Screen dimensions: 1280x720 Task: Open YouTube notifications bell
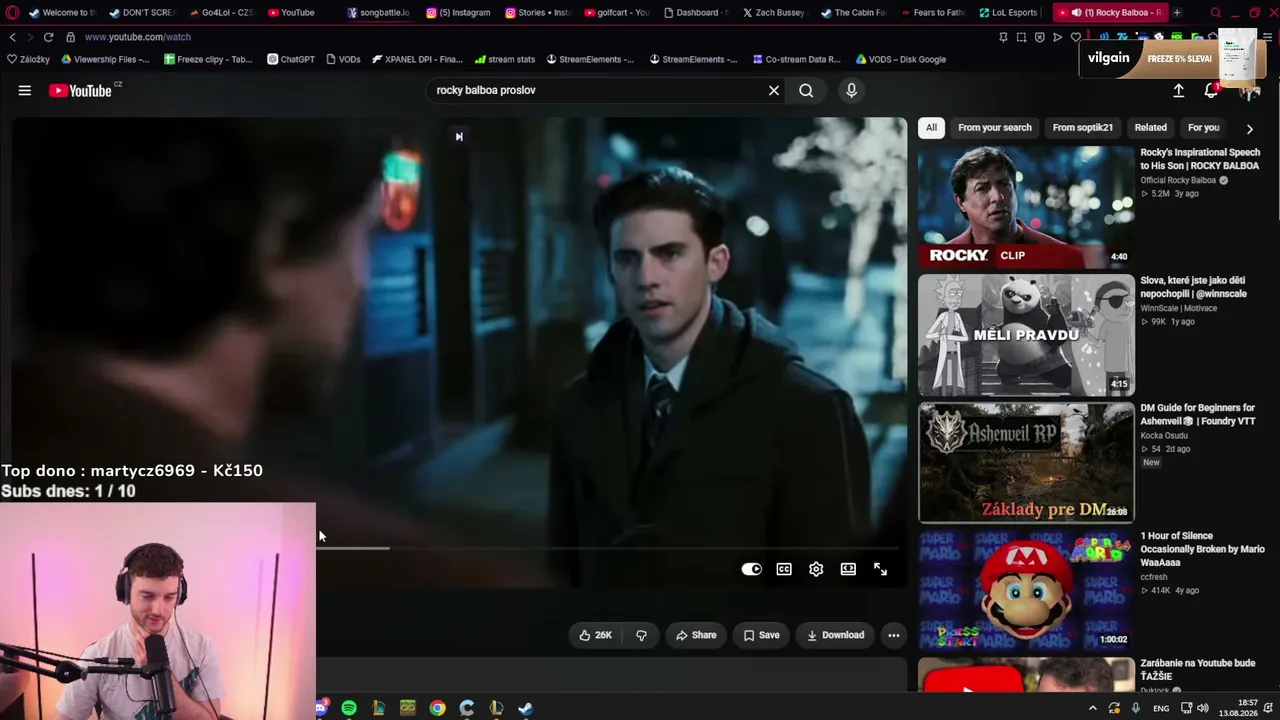tap(1211, 90)
